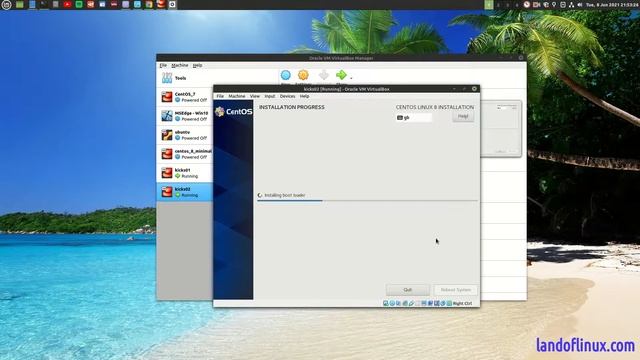Click the CentOS logo in installer sidebar
The image size is (640, 360).
pyautogui.click(x=233, y=111)
